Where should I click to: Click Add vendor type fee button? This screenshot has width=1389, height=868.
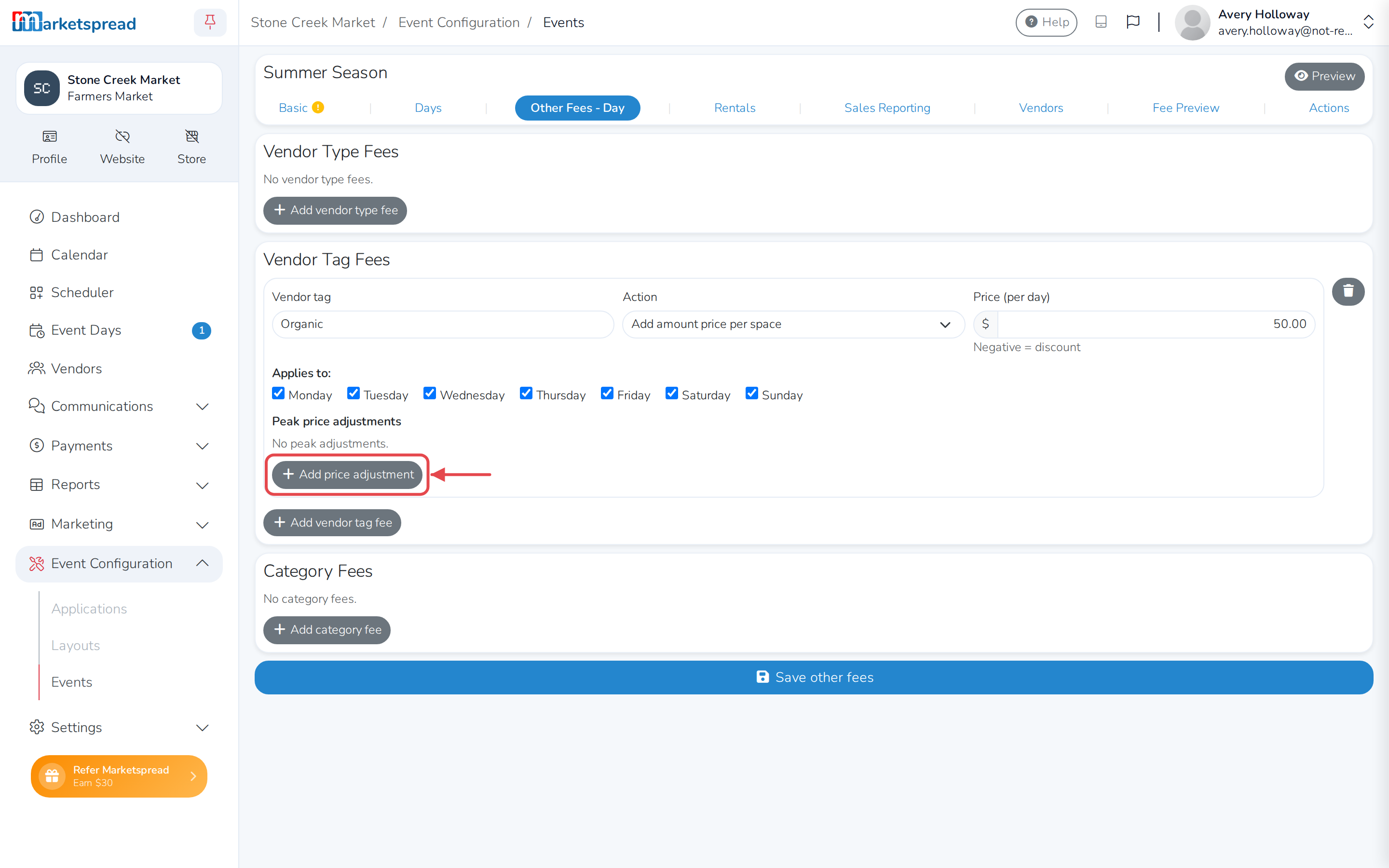coord(335,210)
